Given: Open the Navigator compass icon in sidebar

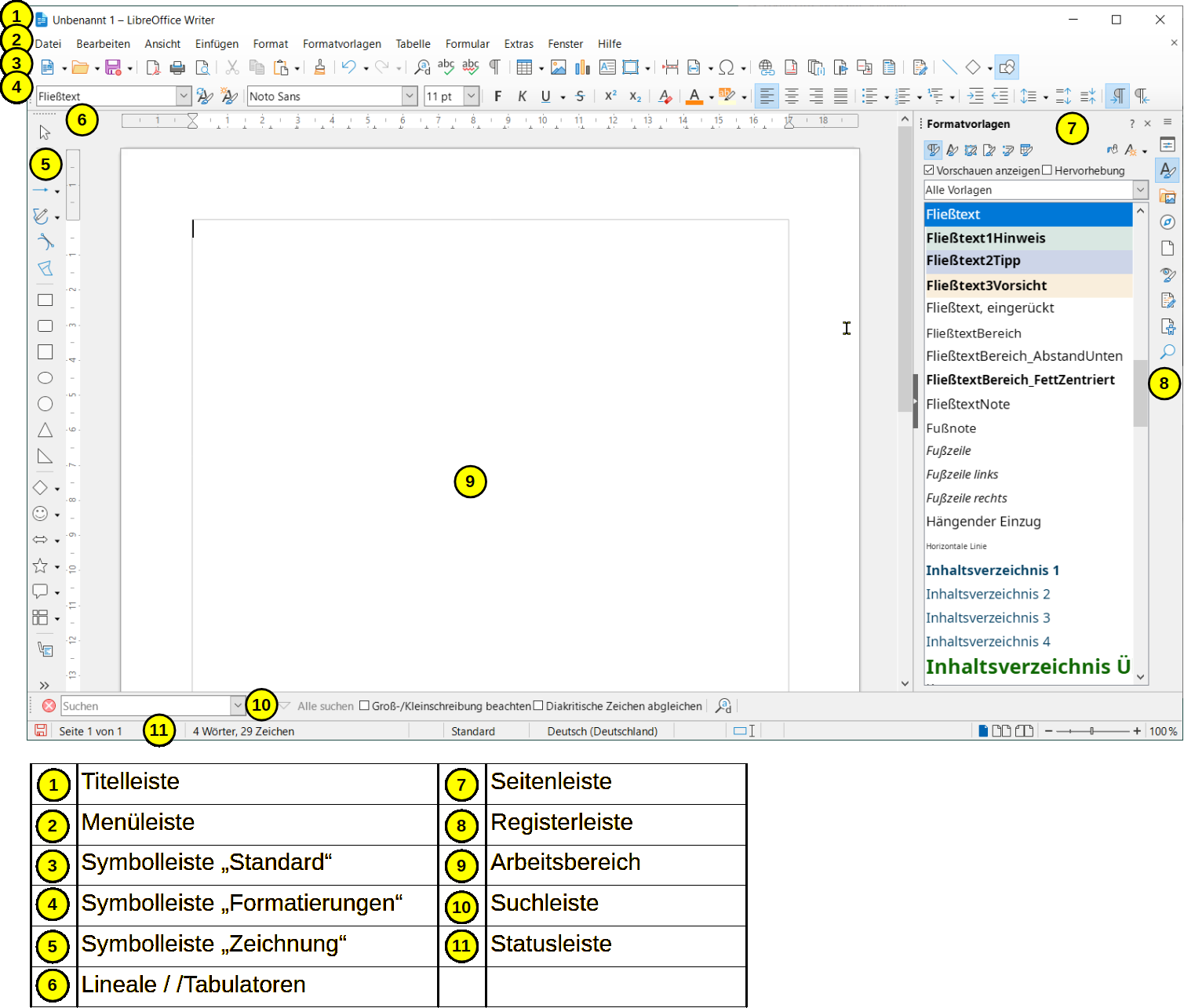Looking at the screenshot, I should tap(1168, 222).
